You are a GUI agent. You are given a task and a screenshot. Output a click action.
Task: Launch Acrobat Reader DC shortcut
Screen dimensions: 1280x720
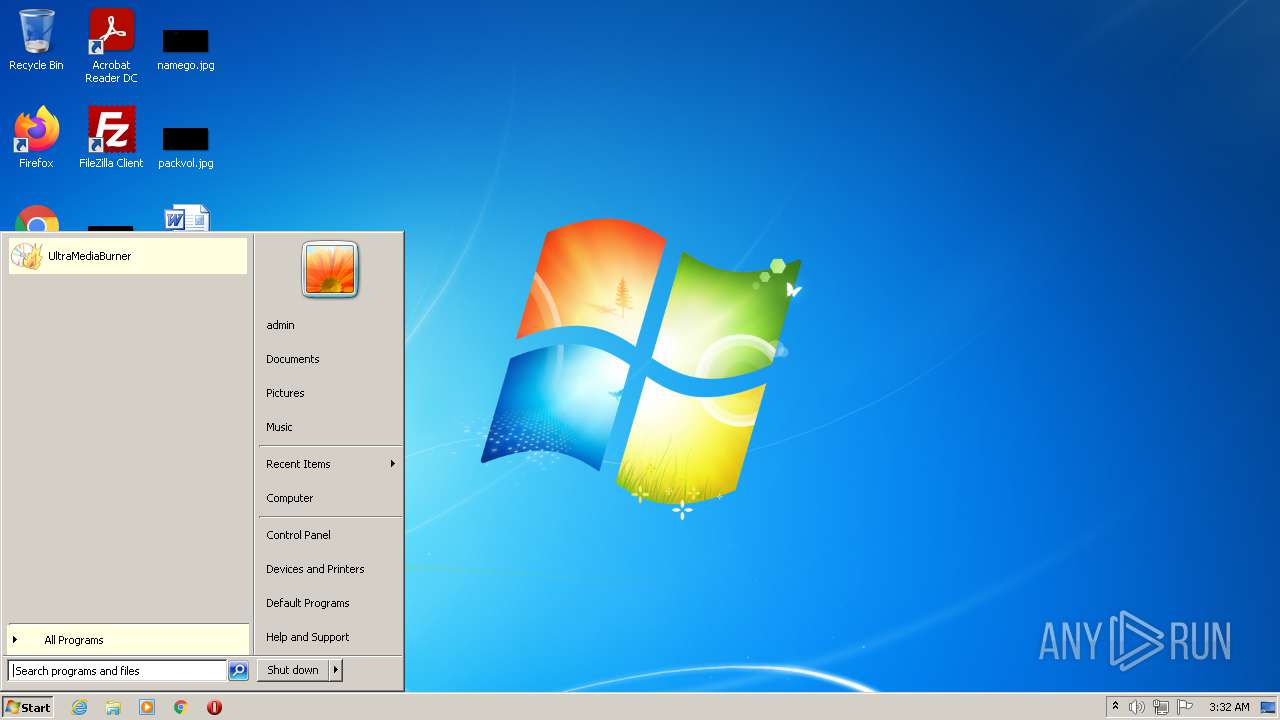[x=111, y=45]
